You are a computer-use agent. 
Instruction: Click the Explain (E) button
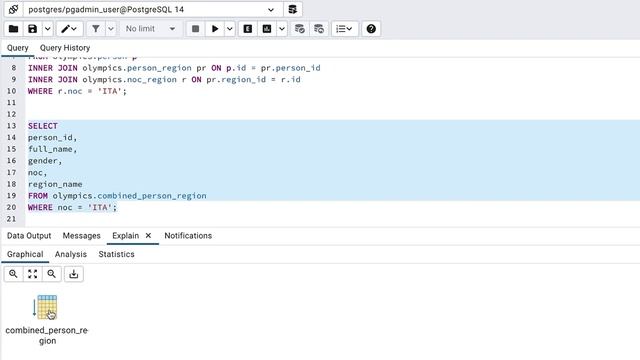click(x=248, y=29)
